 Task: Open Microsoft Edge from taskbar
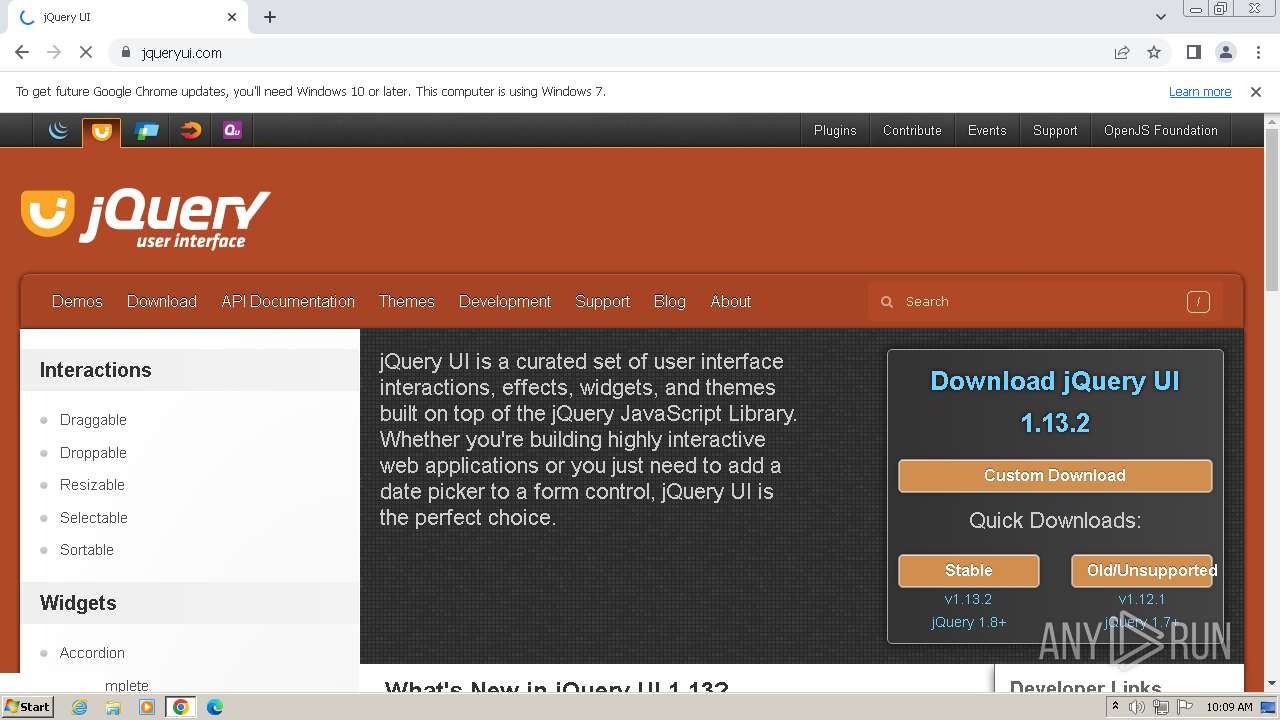pyautogui.click(x=215, y=707)
